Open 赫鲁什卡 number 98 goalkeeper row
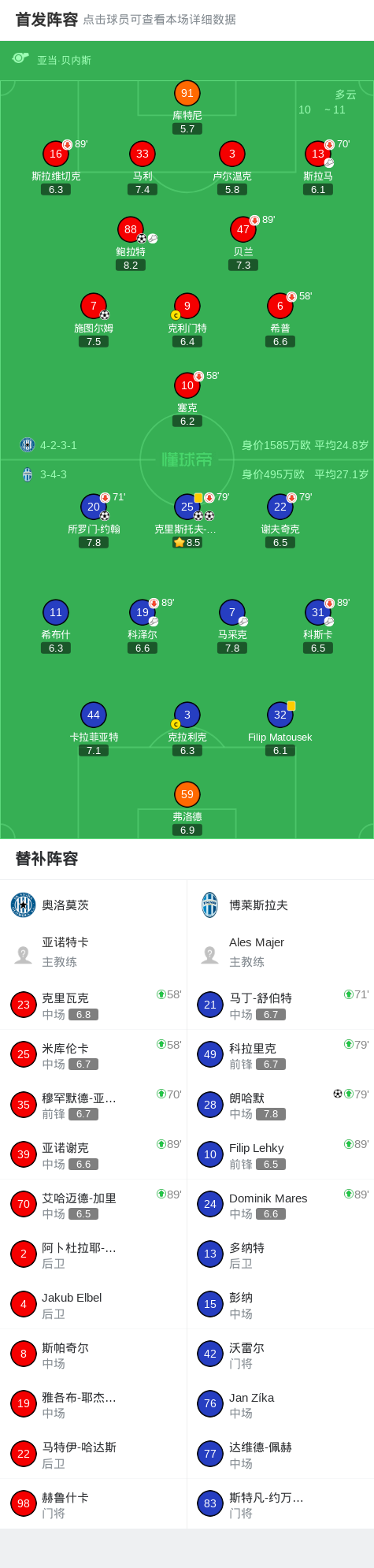 click(x=94, y=1503)
